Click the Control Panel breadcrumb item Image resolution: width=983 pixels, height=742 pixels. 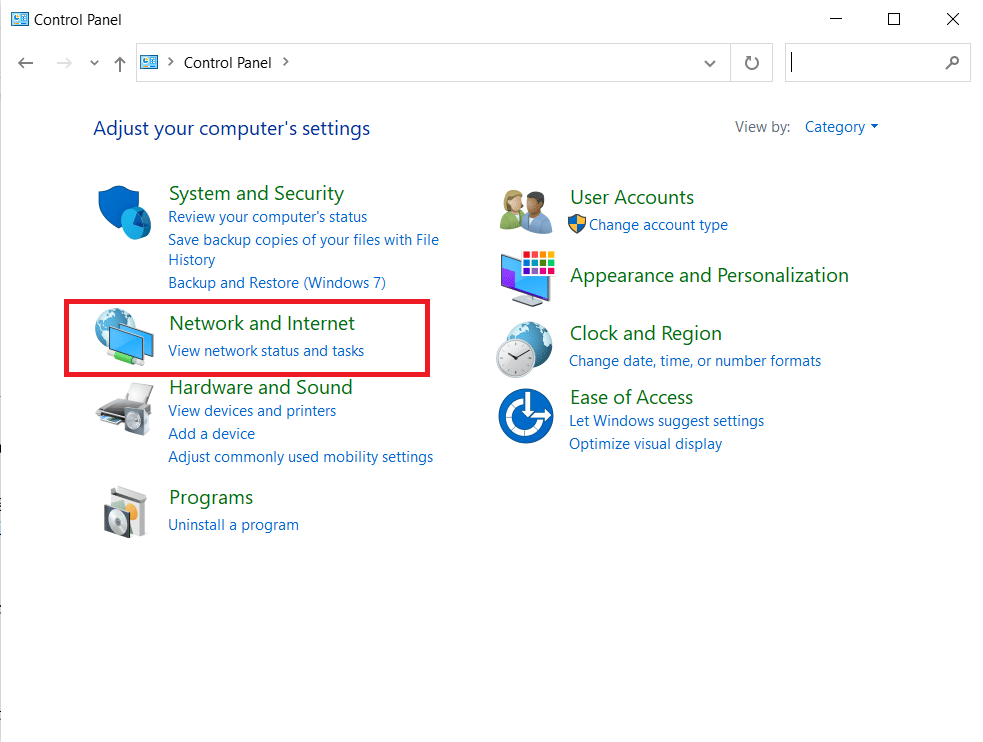tap(227, 62)
